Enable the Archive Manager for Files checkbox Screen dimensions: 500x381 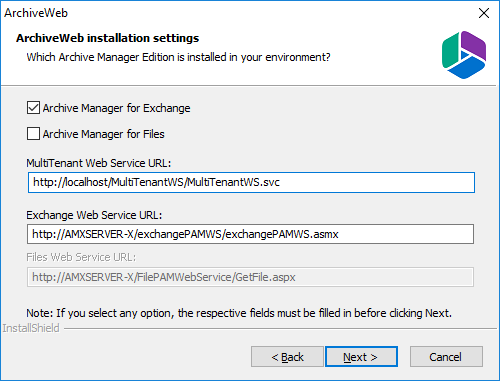(33, 134)
